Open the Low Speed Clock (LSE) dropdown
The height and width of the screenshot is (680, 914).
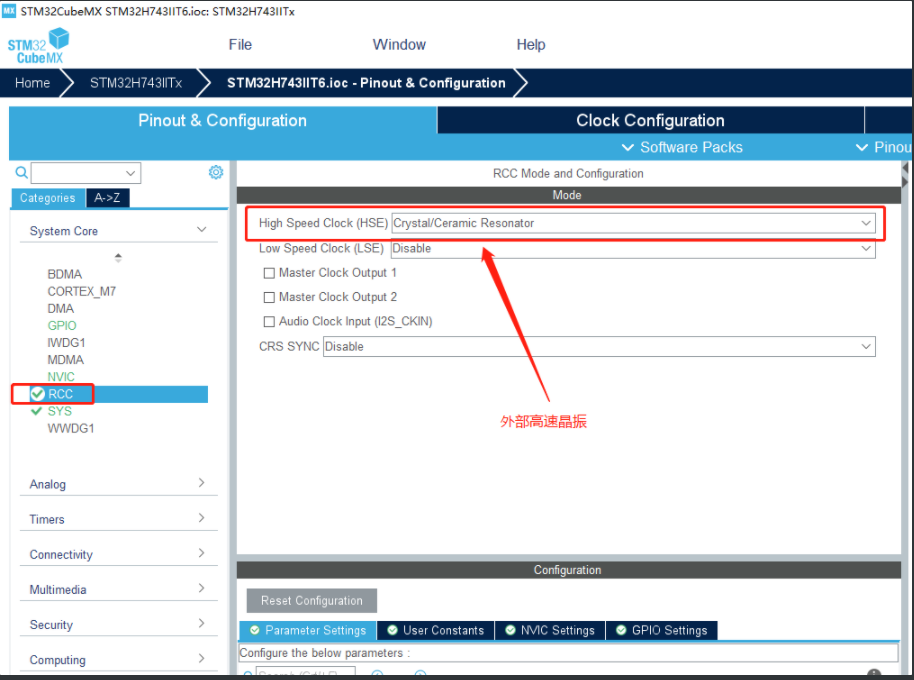633,248
